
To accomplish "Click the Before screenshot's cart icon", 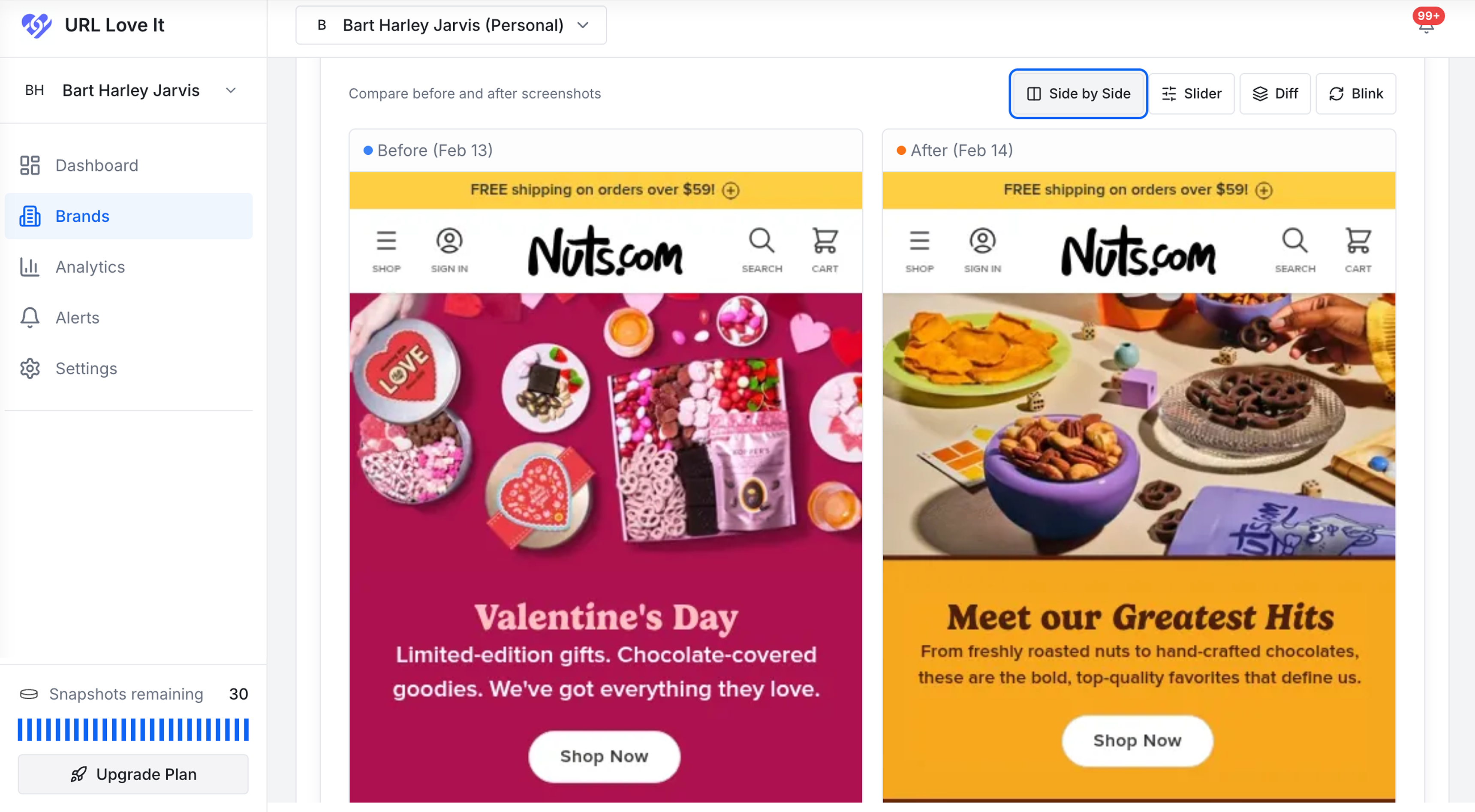I will coord(825,242).
